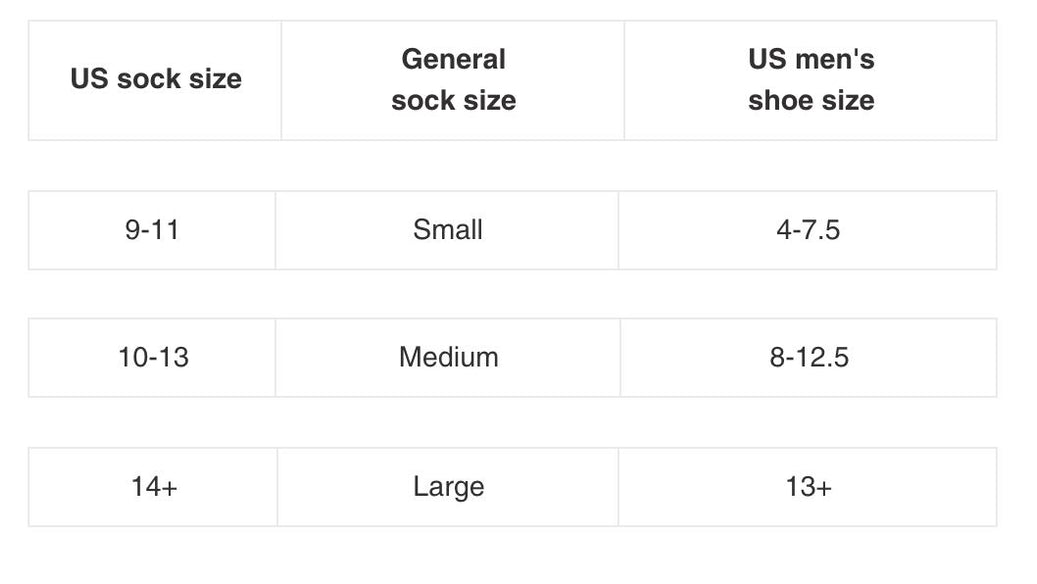Click "sock size" text below "General"
This screenshot has height=584, width=1037.
(453, 100)
